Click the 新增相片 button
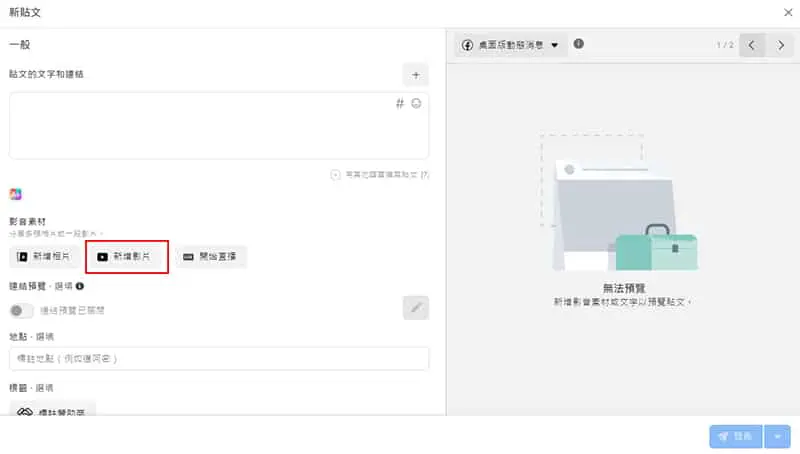Viewport: 800px width, 454px height. click(x=45, y=257)
